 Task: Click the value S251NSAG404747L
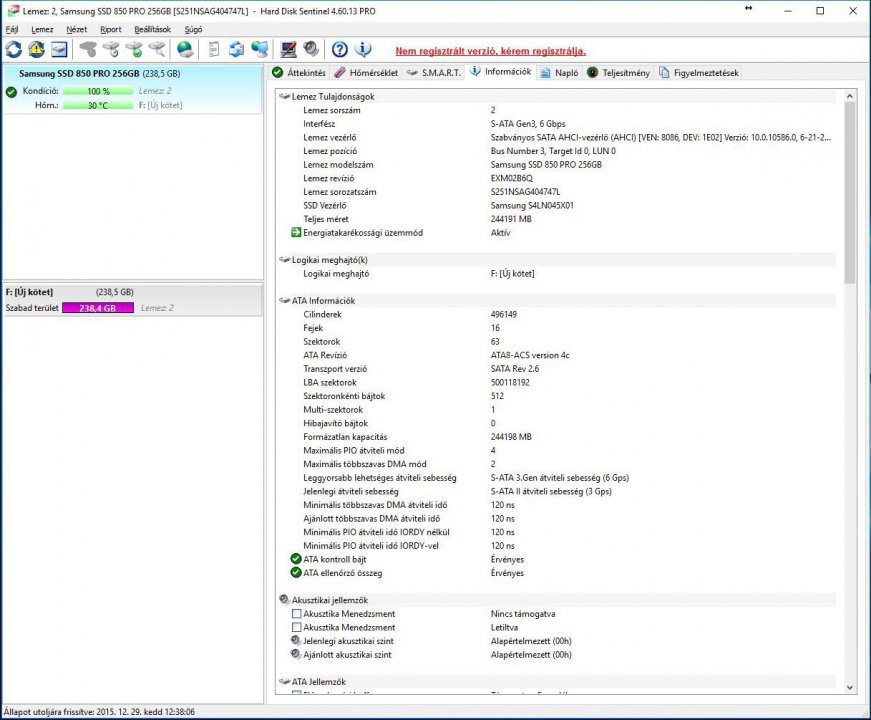(x=525, y=192)
